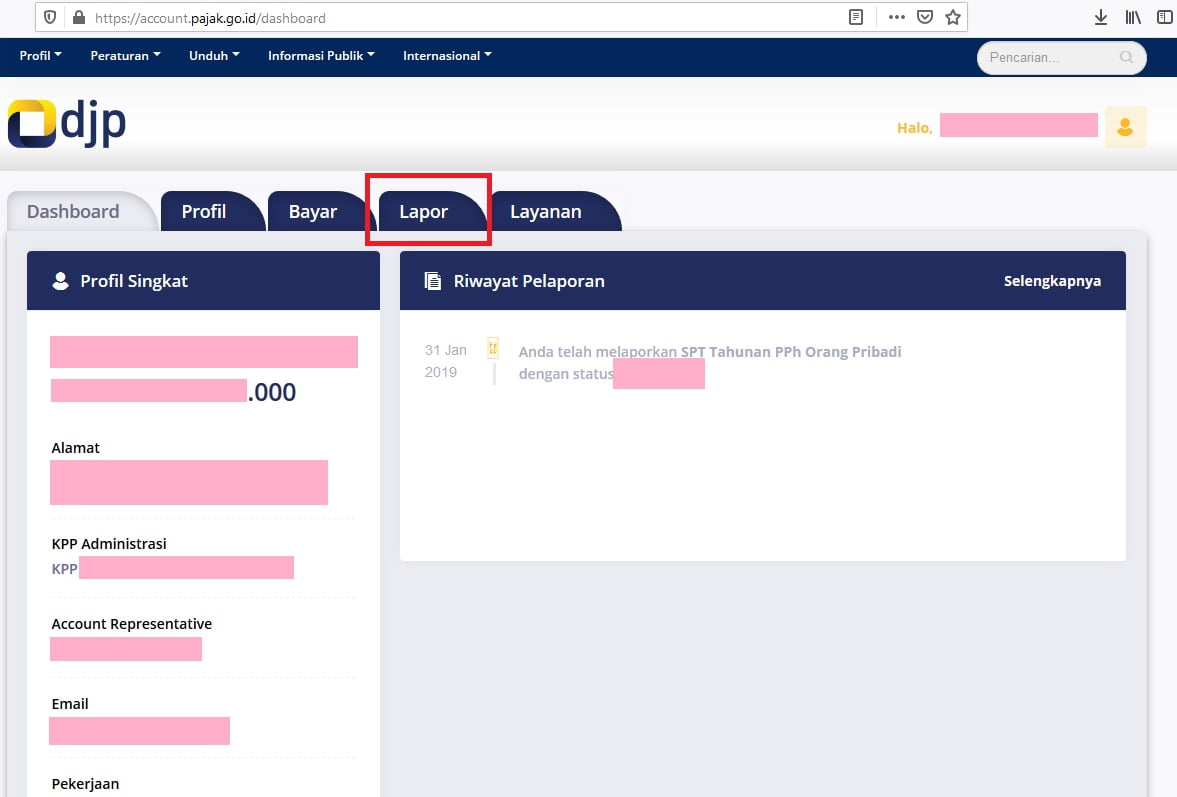Screen dimensions: 1177x797
Task: Click the DJP logo
Action: [x=65, y=123]
